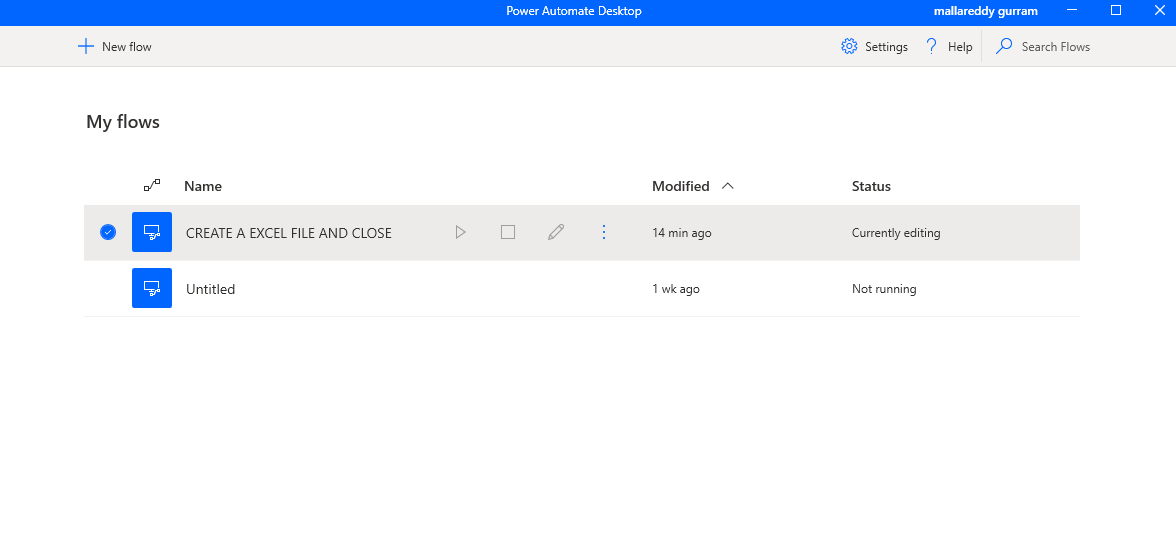Screen dimensions: 1176x533
Task: Uncheck the selected flow's round checkbox
Action: coord(108,232)
